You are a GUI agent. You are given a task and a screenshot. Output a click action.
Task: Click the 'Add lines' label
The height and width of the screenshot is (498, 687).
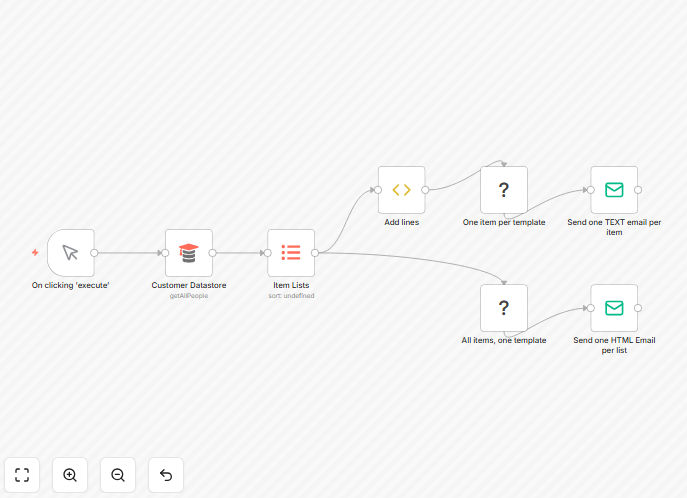pos(402,222)
